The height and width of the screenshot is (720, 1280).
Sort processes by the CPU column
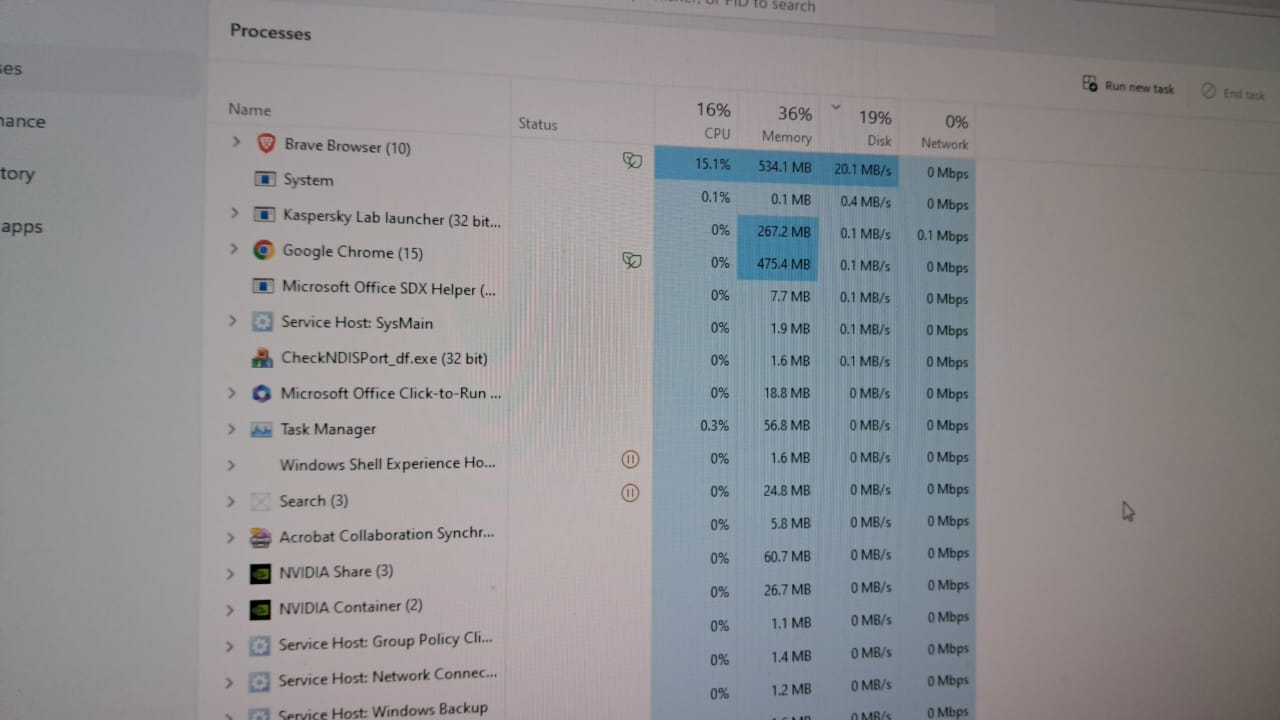coord(714,121)
